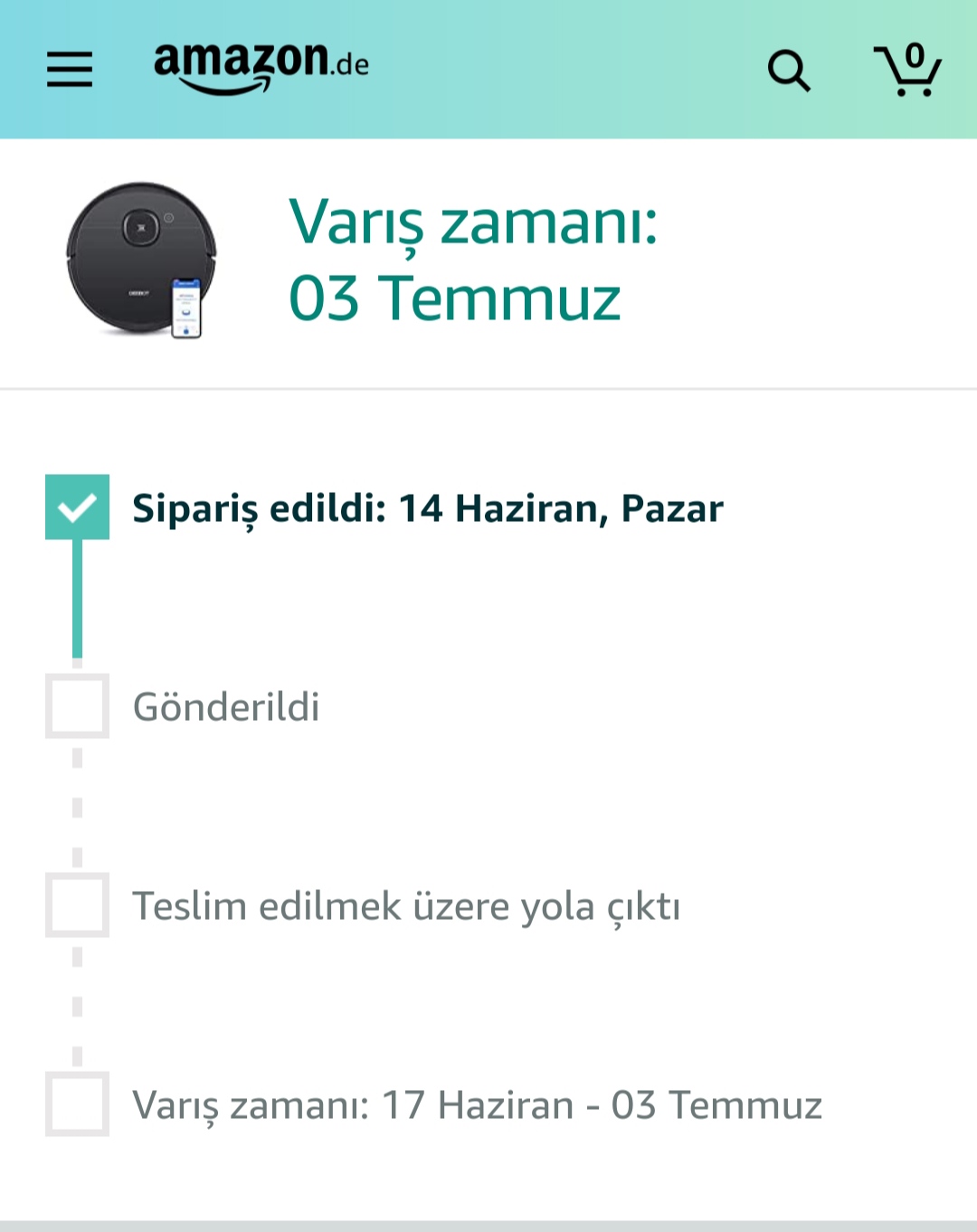Click the large "Varış zamanı:" heading text
Viewport: 977px width, 1232px height.
pyautogui.click(x=473, y=222)
